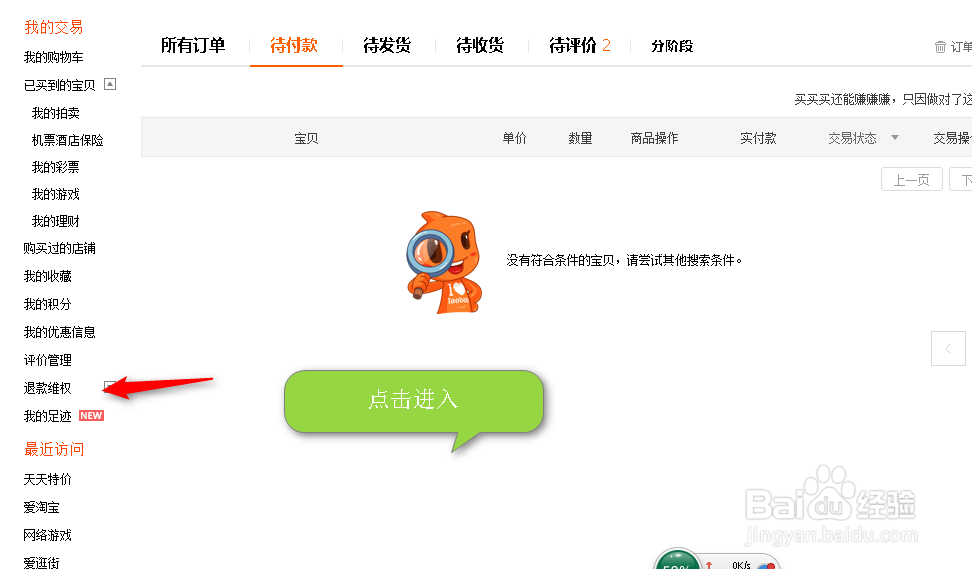Open 我的积分 link
The height and width of the screenshot is (569, 972).
pyautogui.click(x=48, y=304)
